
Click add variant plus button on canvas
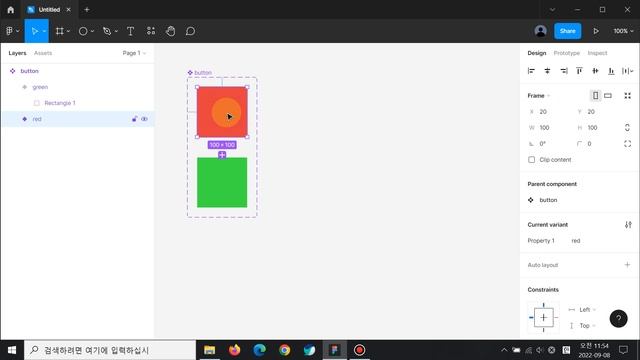click(x=222, y=155)
